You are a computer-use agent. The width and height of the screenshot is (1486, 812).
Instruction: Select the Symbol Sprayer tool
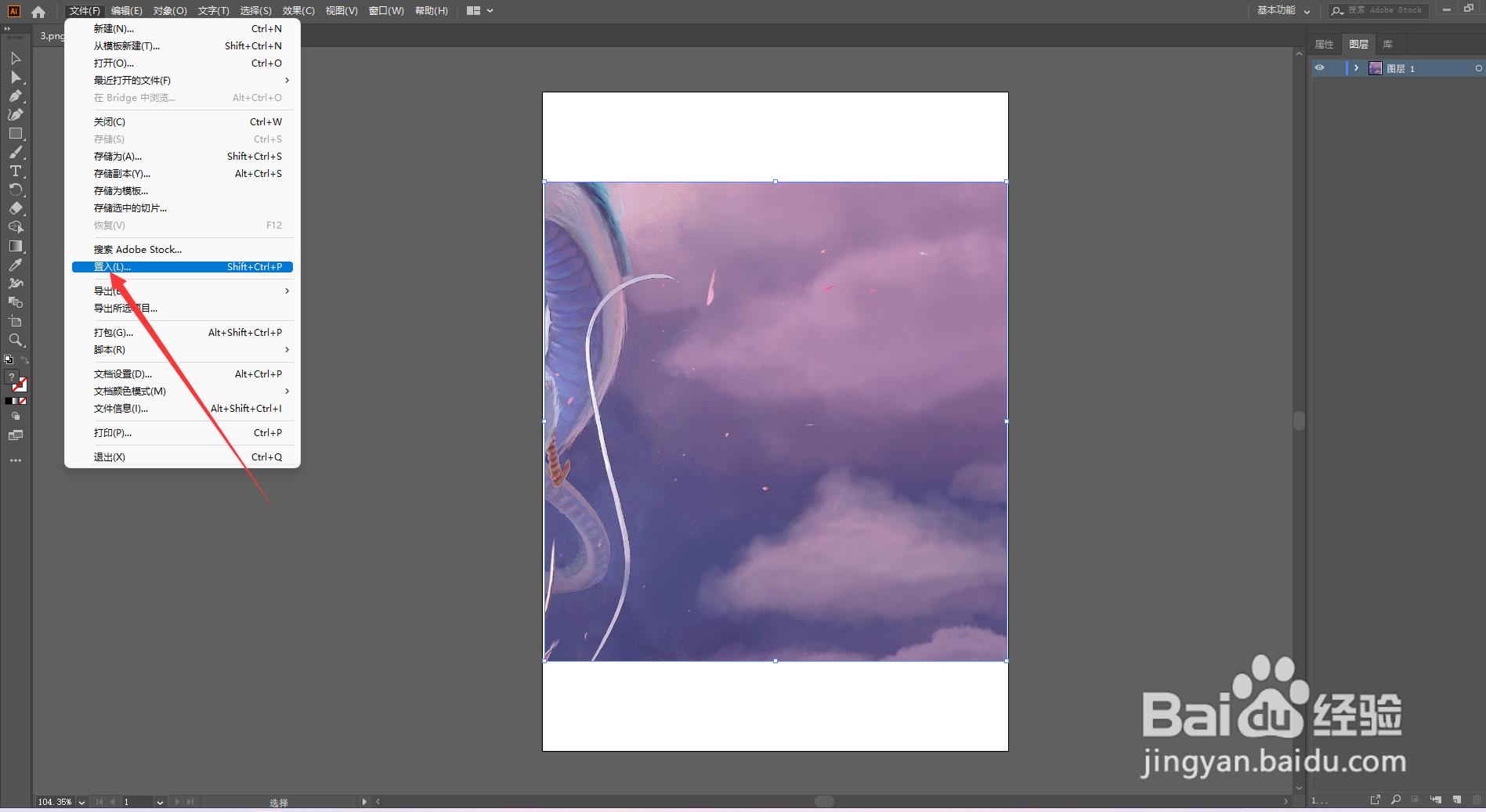(x=16, y=284)
